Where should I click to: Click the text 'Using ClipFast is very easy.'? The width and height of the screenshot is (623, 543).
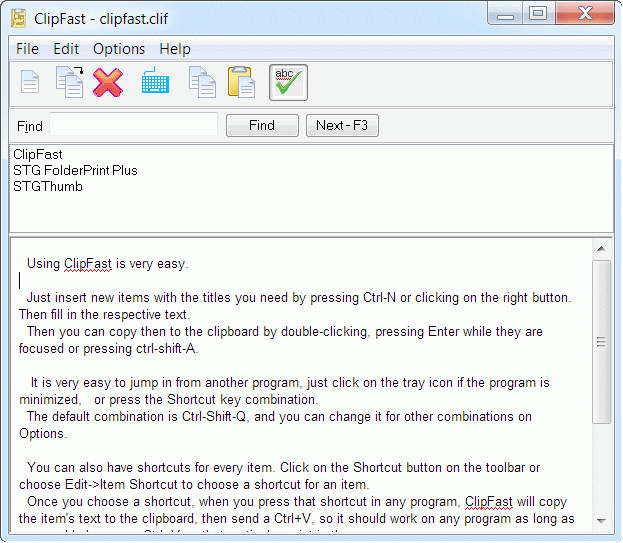coord(107,264)
